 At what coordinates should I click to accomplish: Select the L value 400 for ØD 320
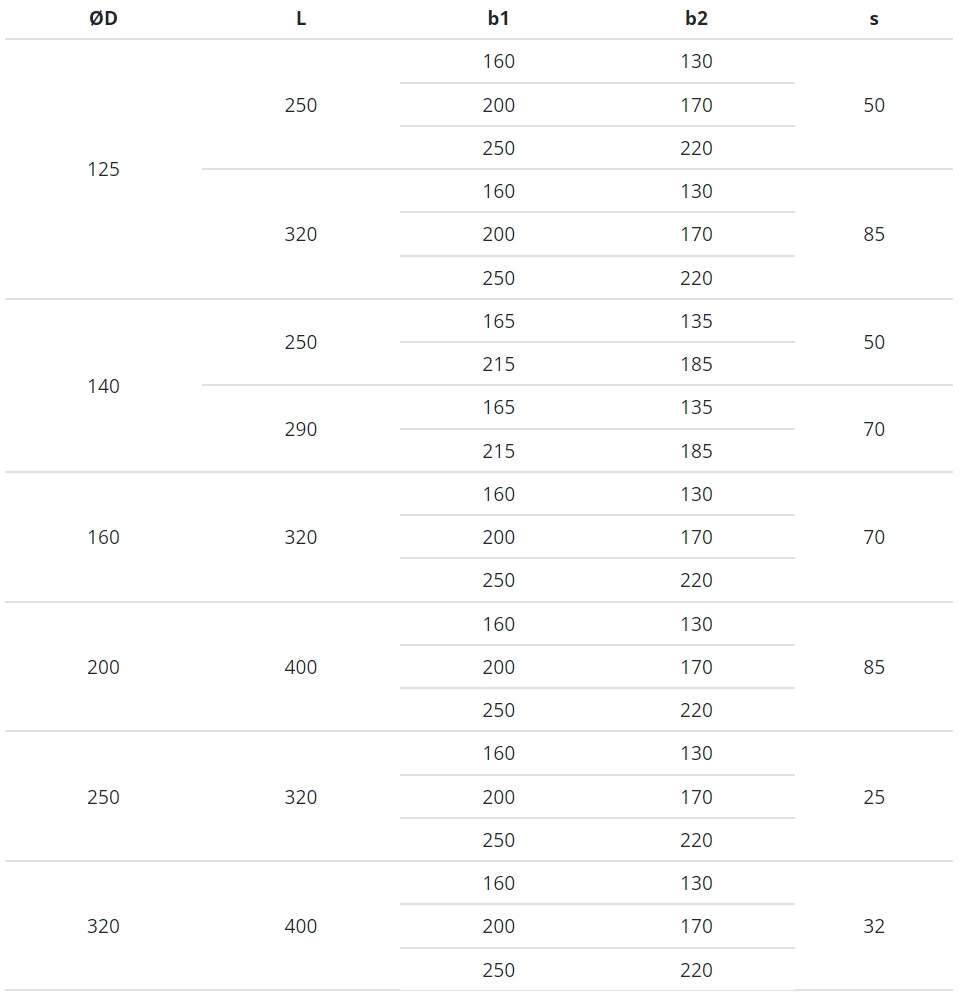[301, 926]
